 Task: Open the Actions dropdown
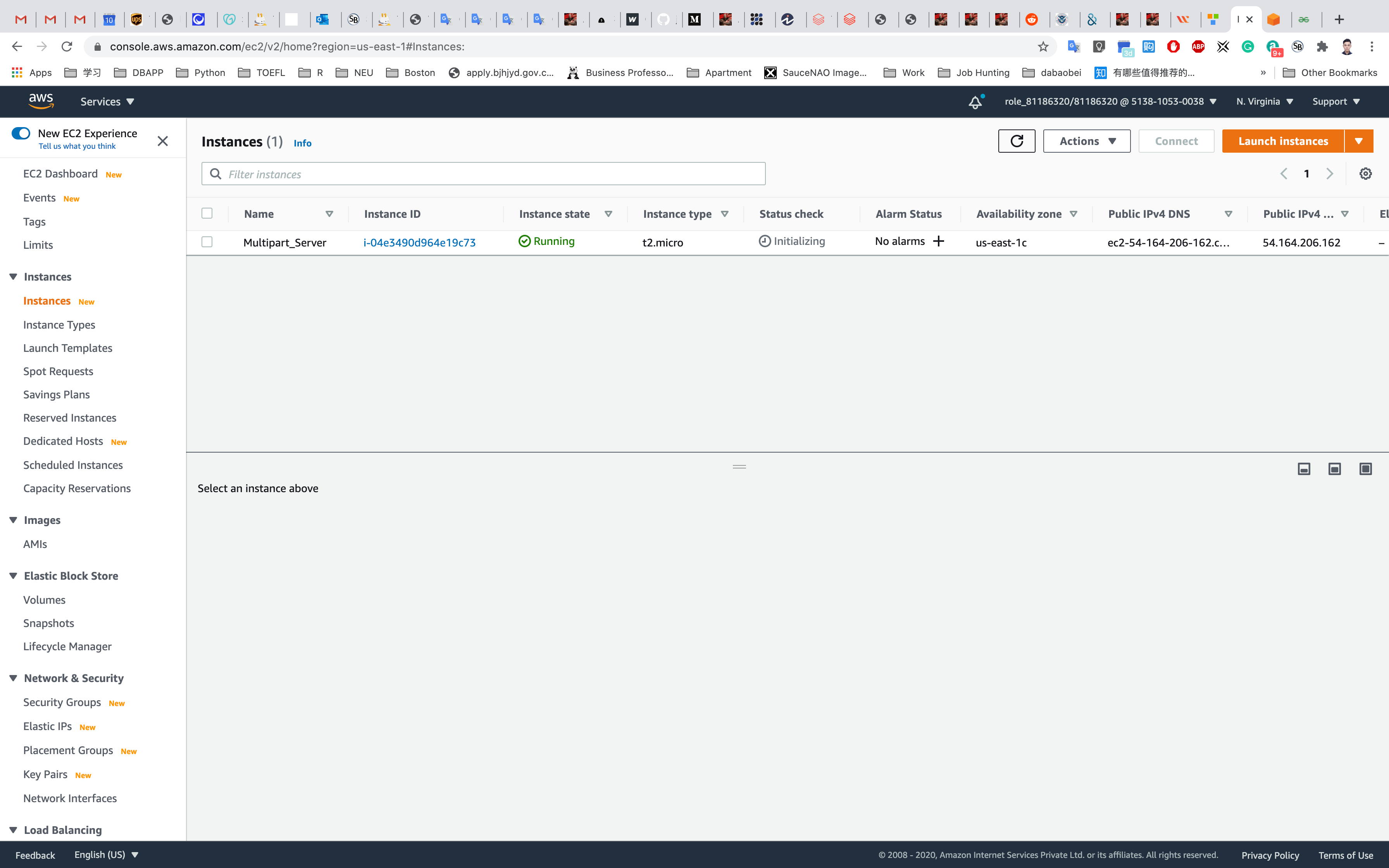(x=1087, y=141)
